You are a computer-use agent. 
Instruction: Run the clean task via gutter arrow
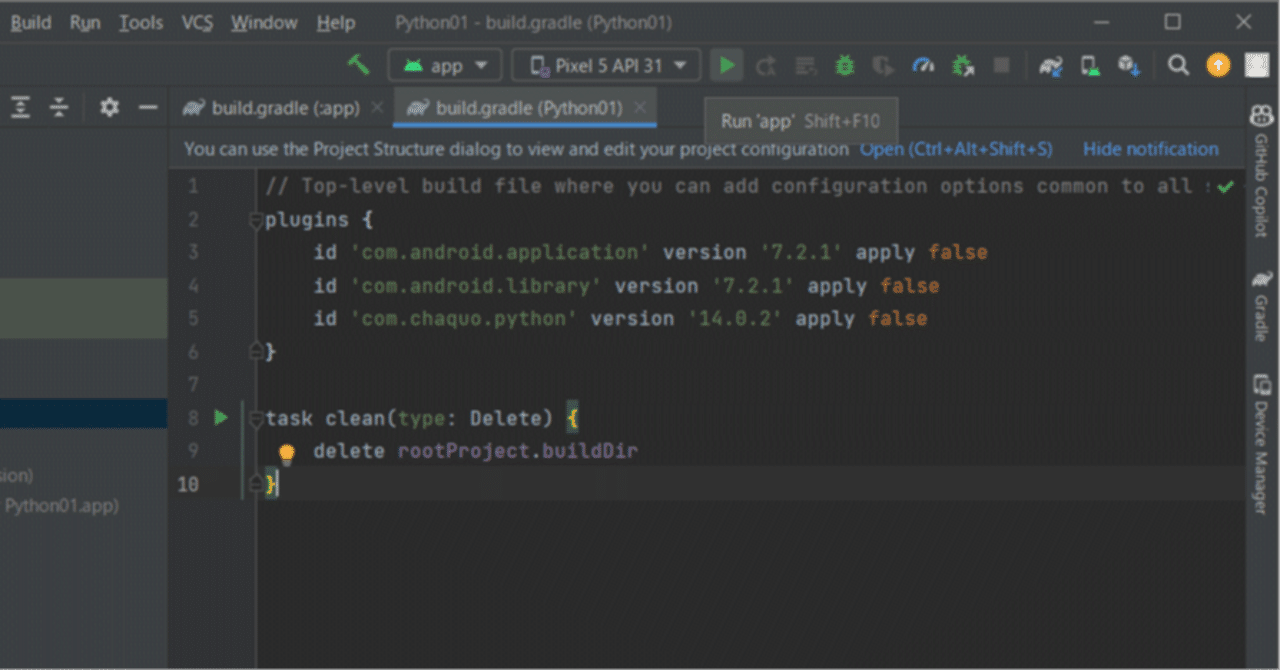[x=220, y=418]
